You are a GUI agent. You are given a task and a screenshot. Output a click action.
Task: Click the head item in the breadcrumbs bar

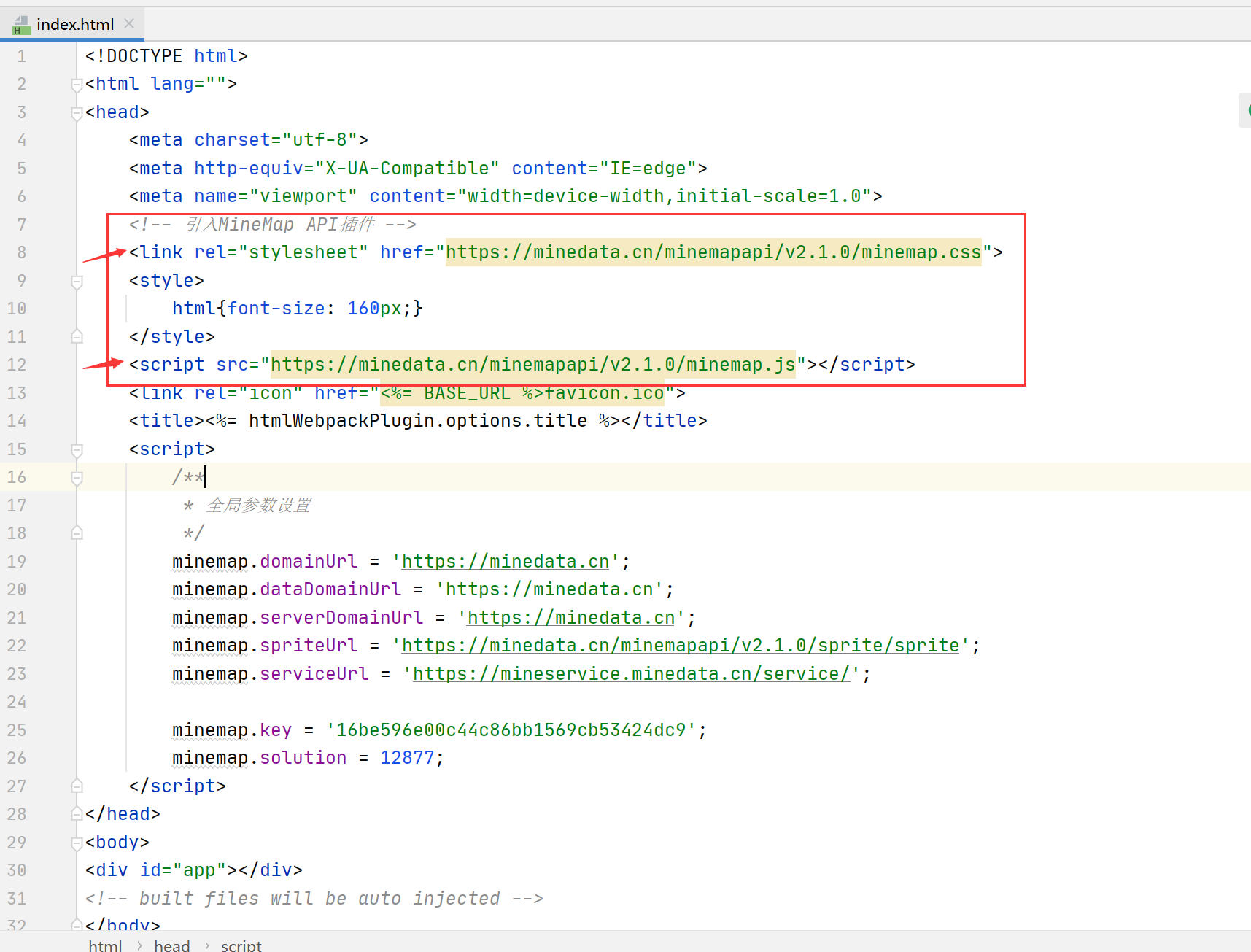[x=171, y=944]
